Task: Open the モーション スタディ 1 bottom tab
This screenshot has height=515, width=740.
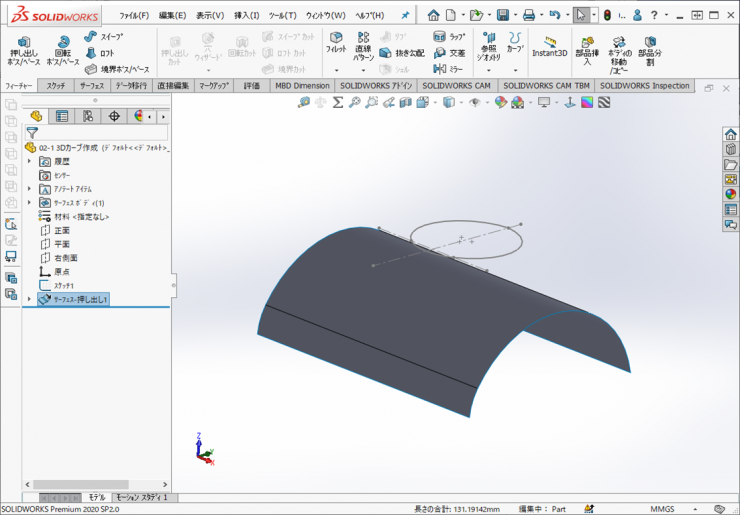Action: click(145, 497)
